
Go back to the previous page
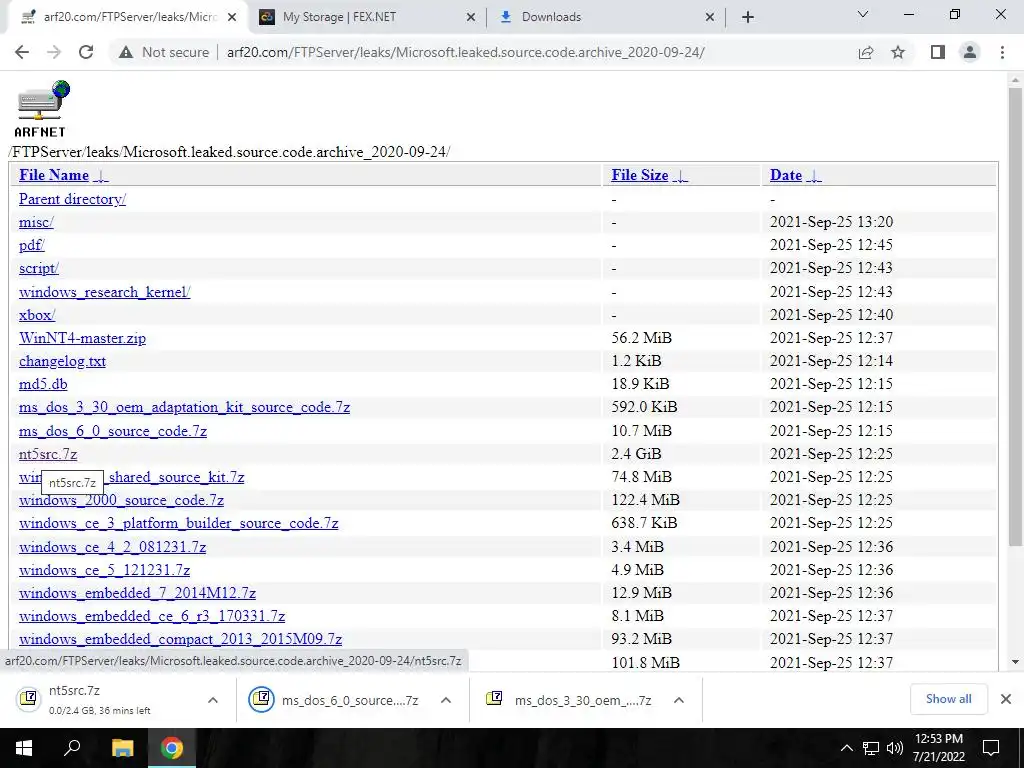pyautogui.click(x=22, y=52)
